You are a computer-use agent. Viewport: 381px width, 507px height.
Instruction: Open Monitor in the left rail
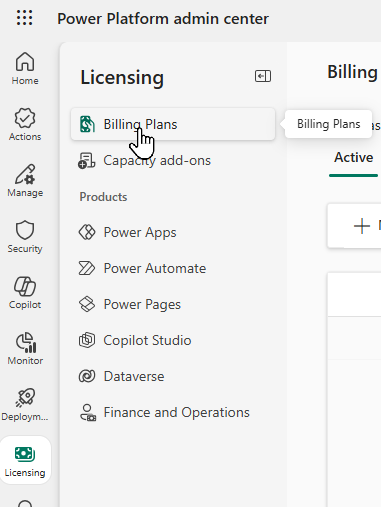[x=25, y=349]
